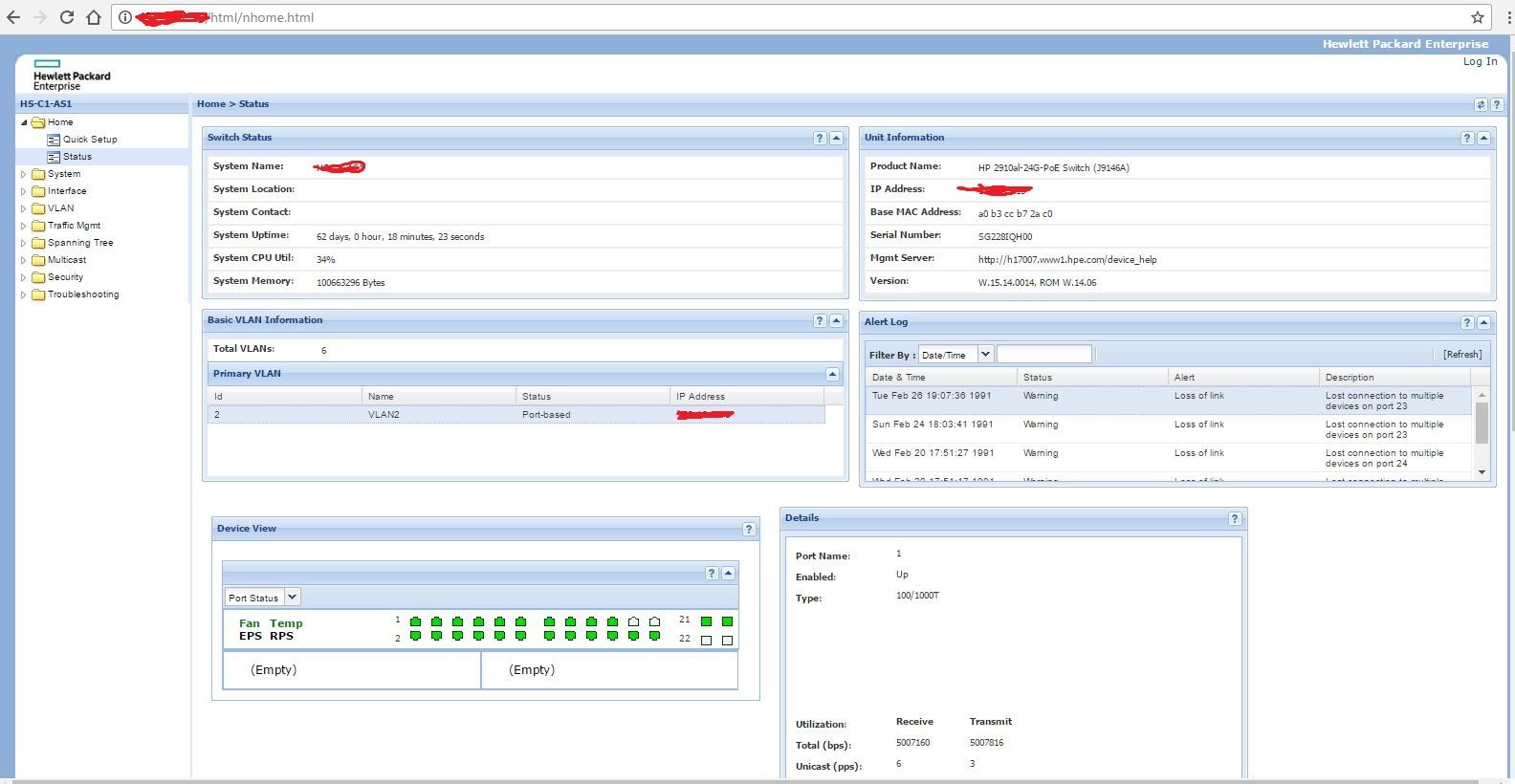
Task: Click the Hewlett Packard Enterprise logo
Action: click(x=72, y=76)
